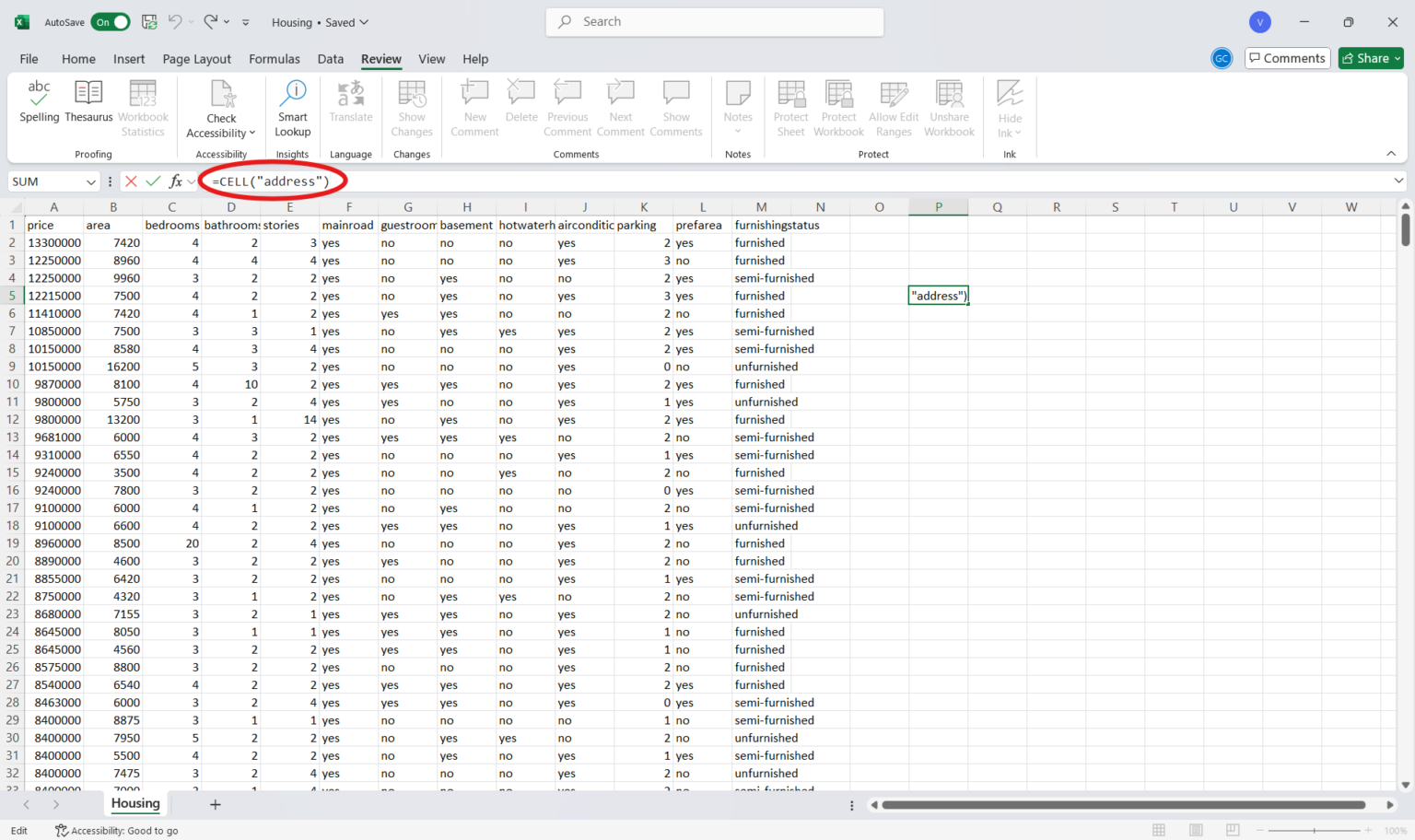Run the Spelling checker

coord(39,104)
